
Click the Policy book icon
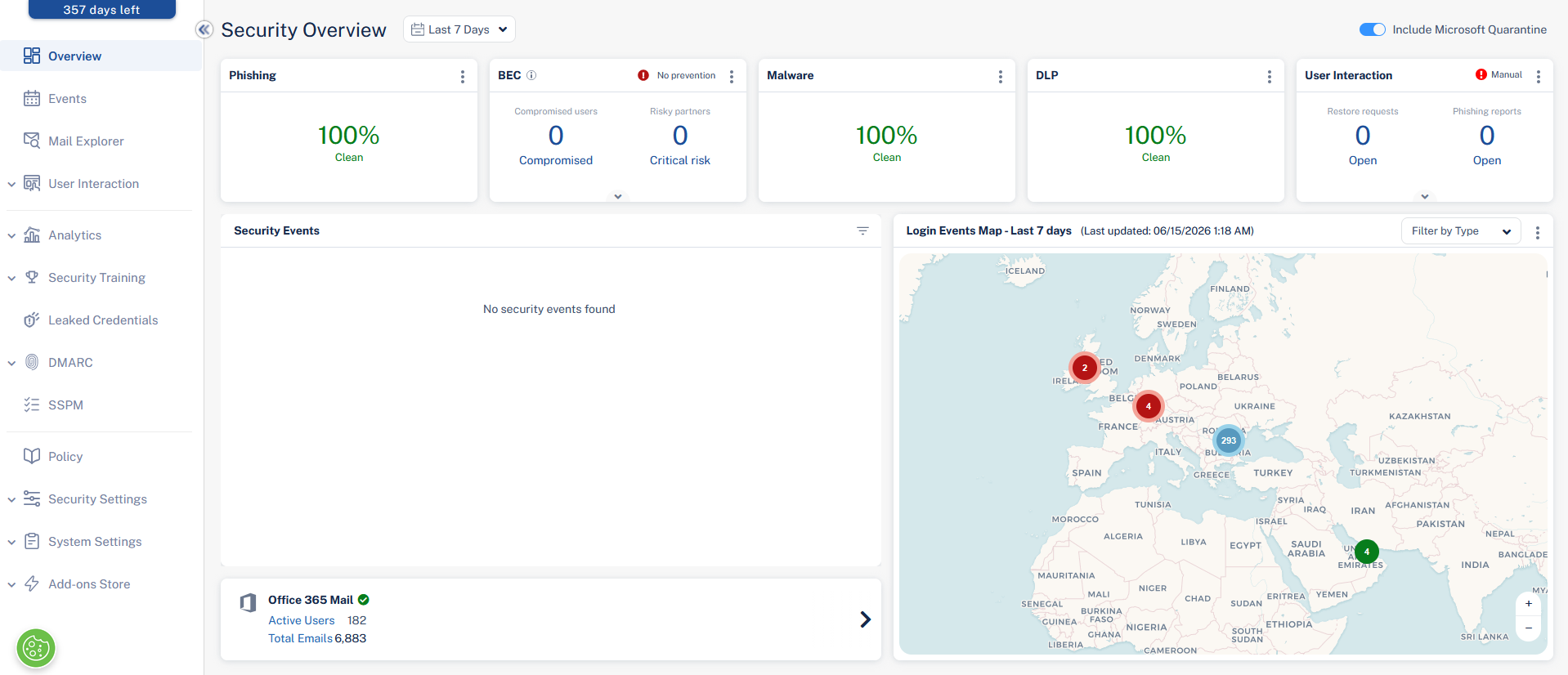[32, 456]
